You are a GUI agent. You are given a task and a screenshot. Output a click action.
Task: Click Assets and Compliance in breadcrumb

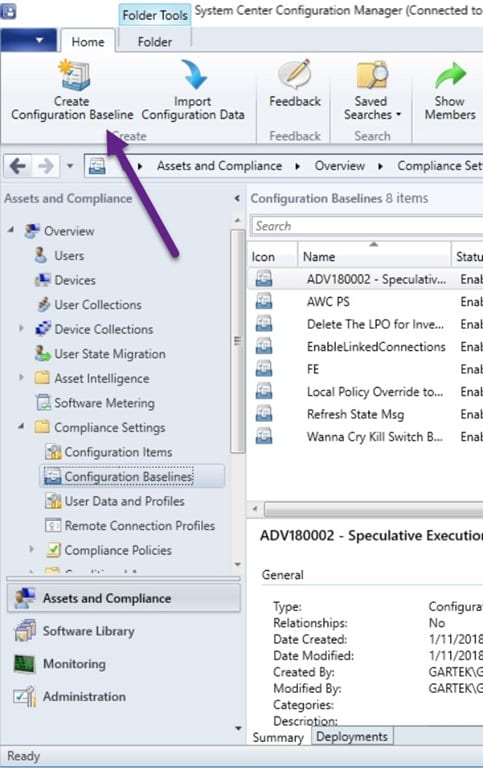click(x=219, y=166)
